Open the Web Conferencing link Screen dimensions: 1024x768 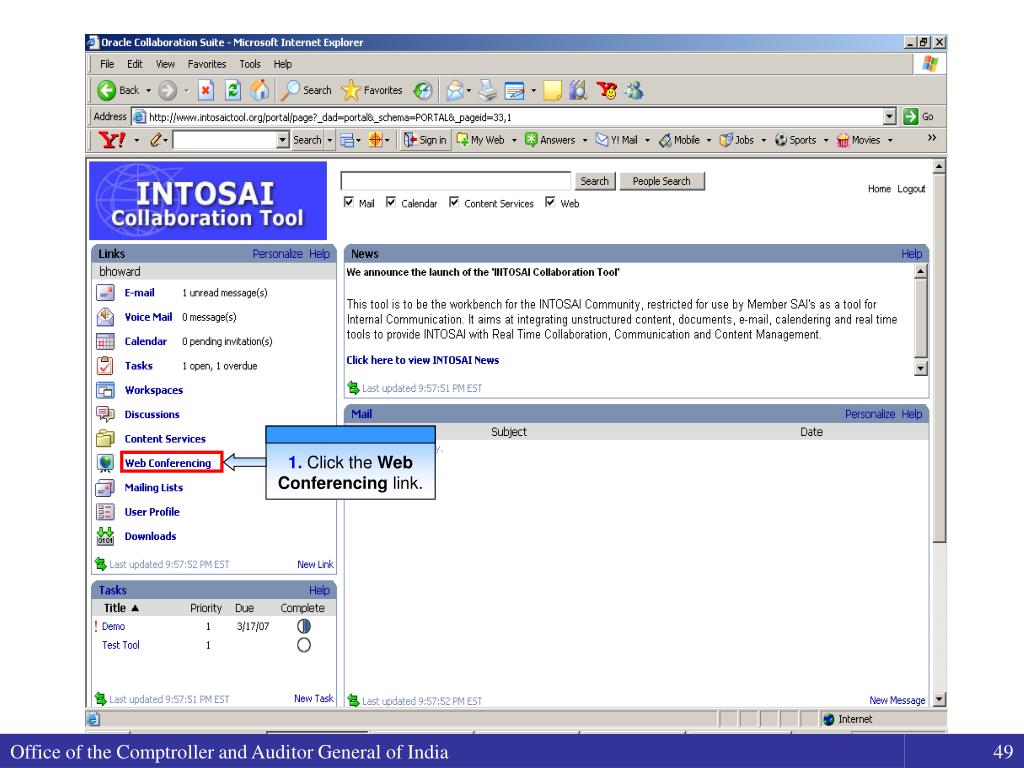click(x=168, y=463)
